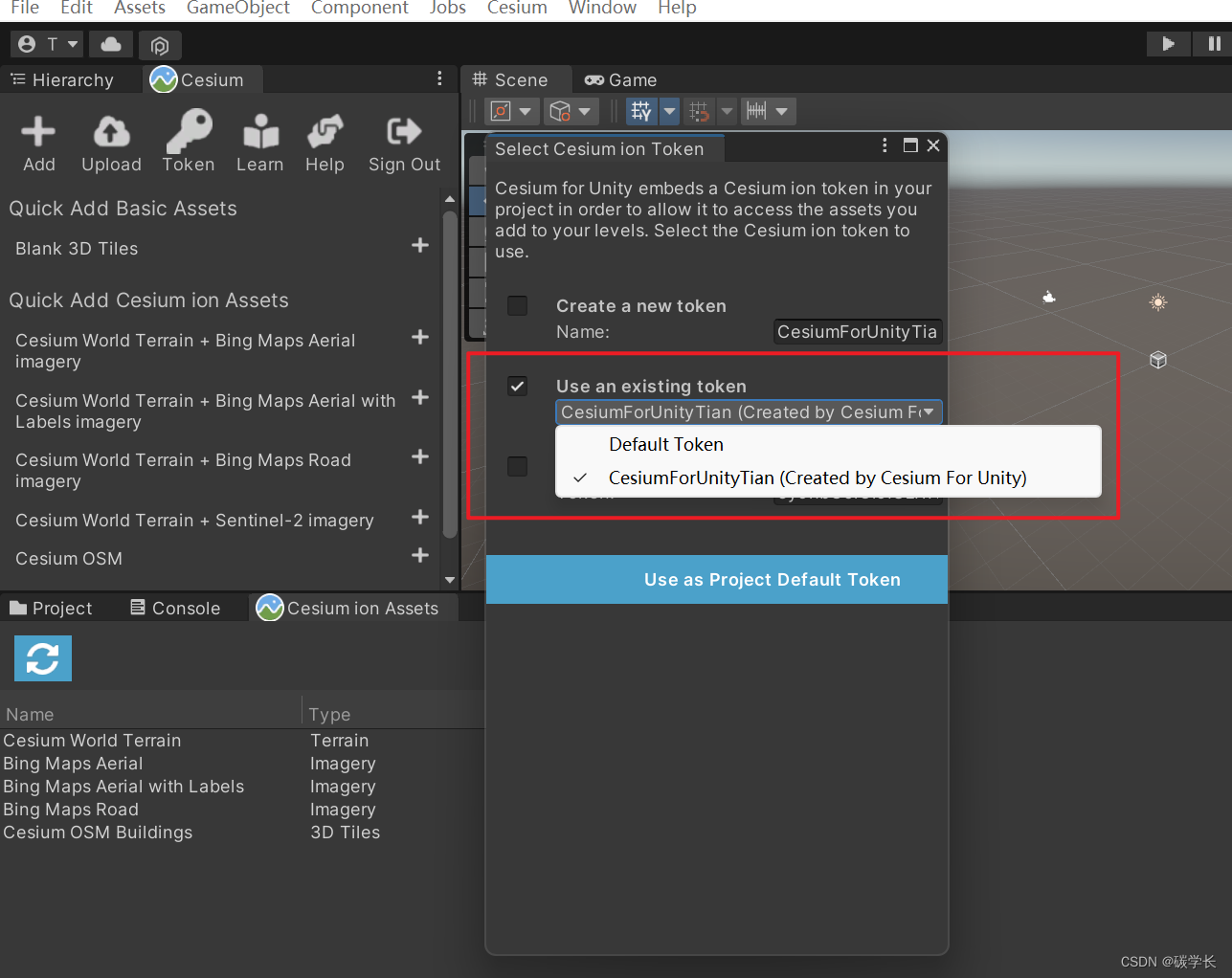Expand the grid snapping dropdown arrow

coord(669,112)
